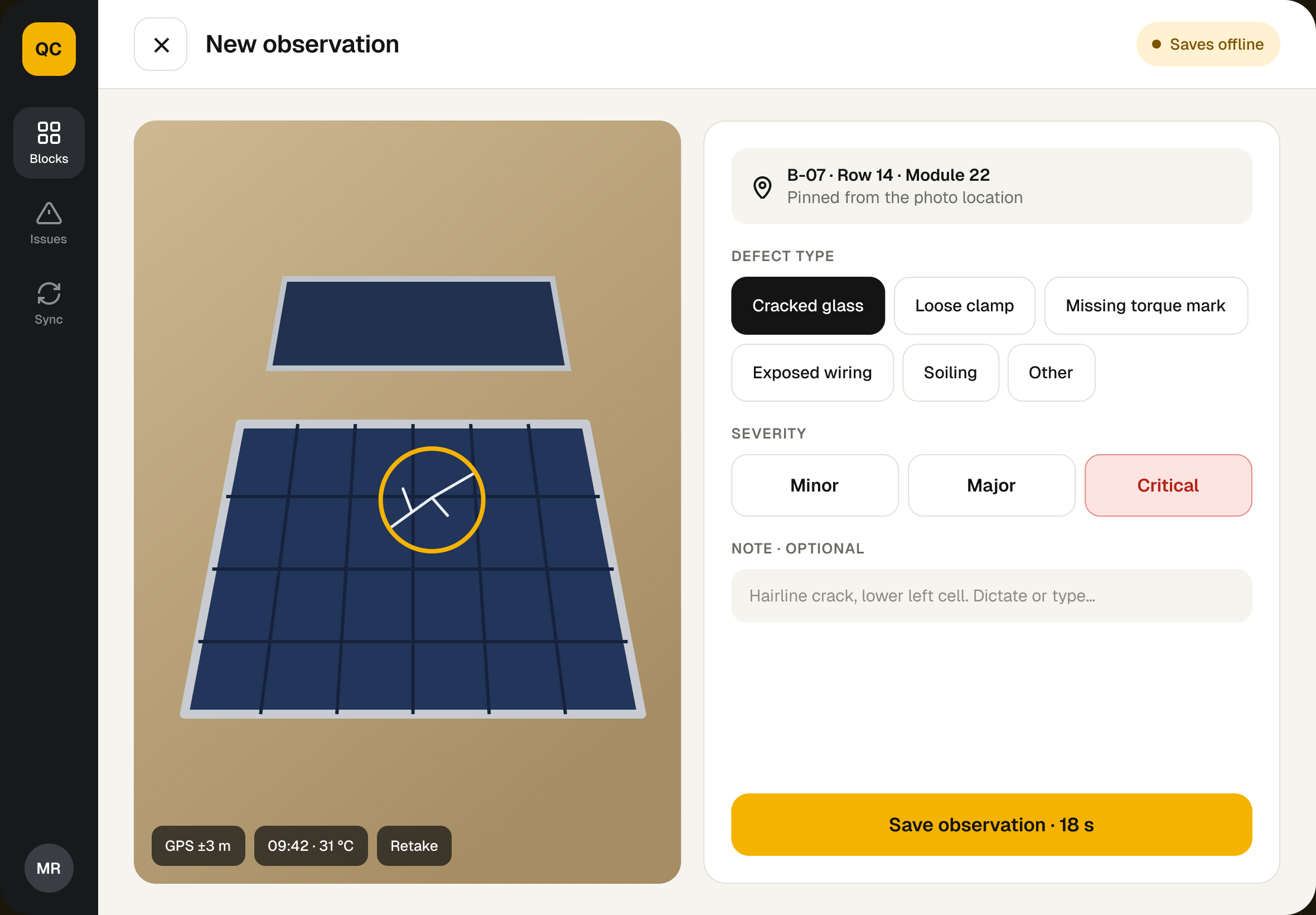1316x915 pixels.
Task: Open the MR user avatar
Action: pos(49,868)
